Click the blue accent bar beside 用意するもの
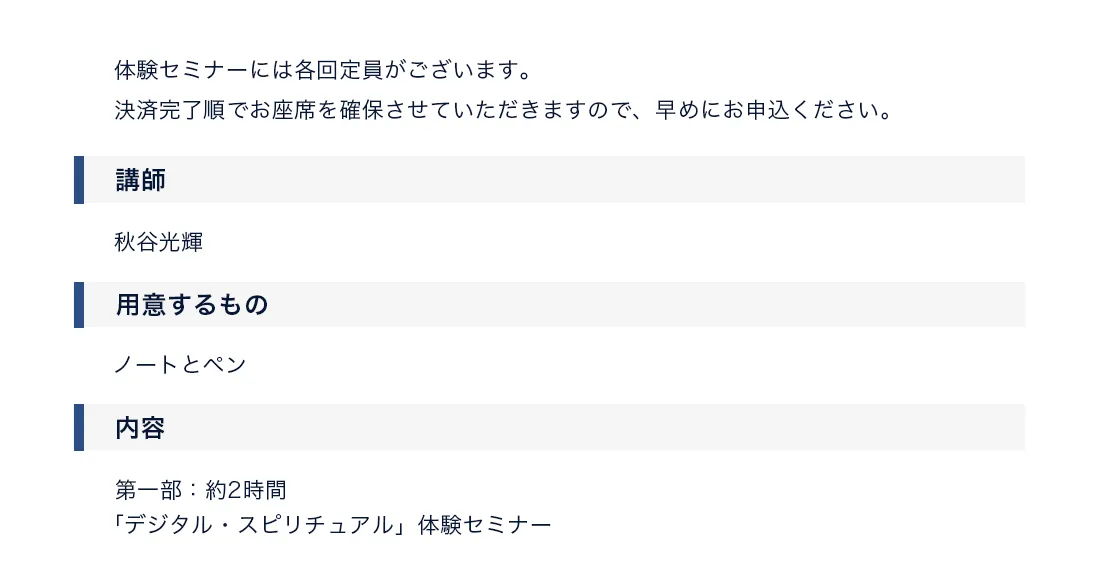The image size is (1100, 587). click(x=79, y=305)
